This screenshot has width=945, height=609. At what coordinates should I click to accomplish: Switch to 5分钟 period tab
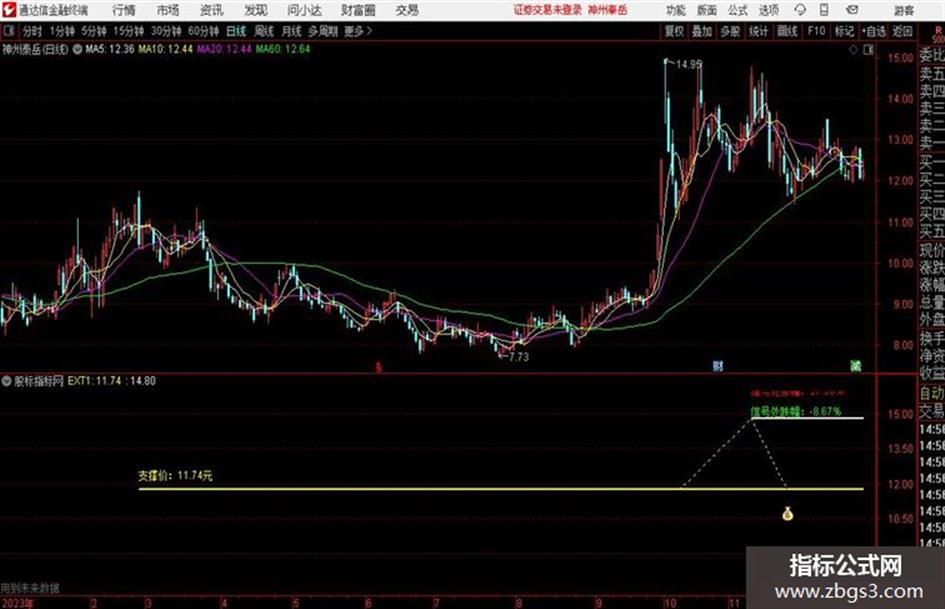point(93,31)
